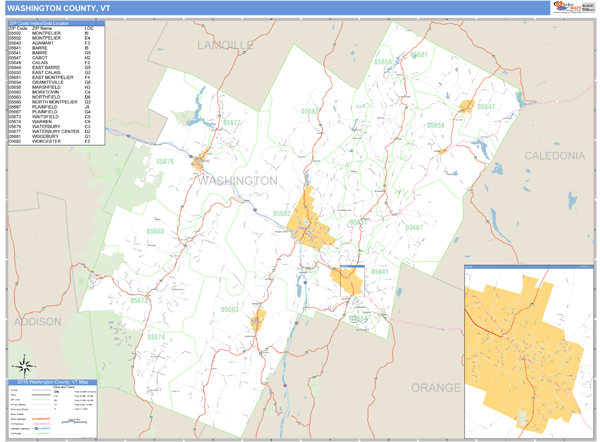The height and width of the screenshot is (442, 600).
Task: Click the 2016 Washington County legend header
Action: click(52, 382)
